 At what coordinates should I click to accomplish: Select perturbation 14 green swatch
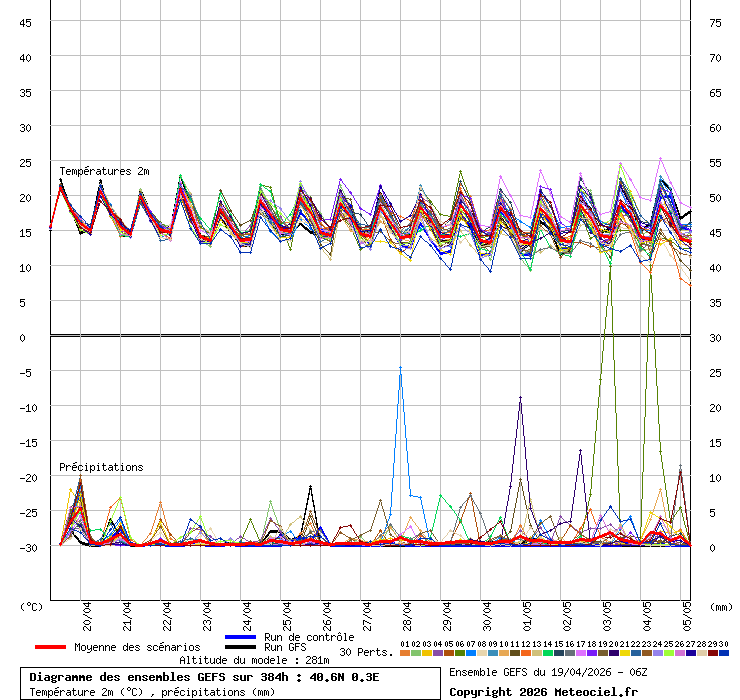click(x=548, y=653)
